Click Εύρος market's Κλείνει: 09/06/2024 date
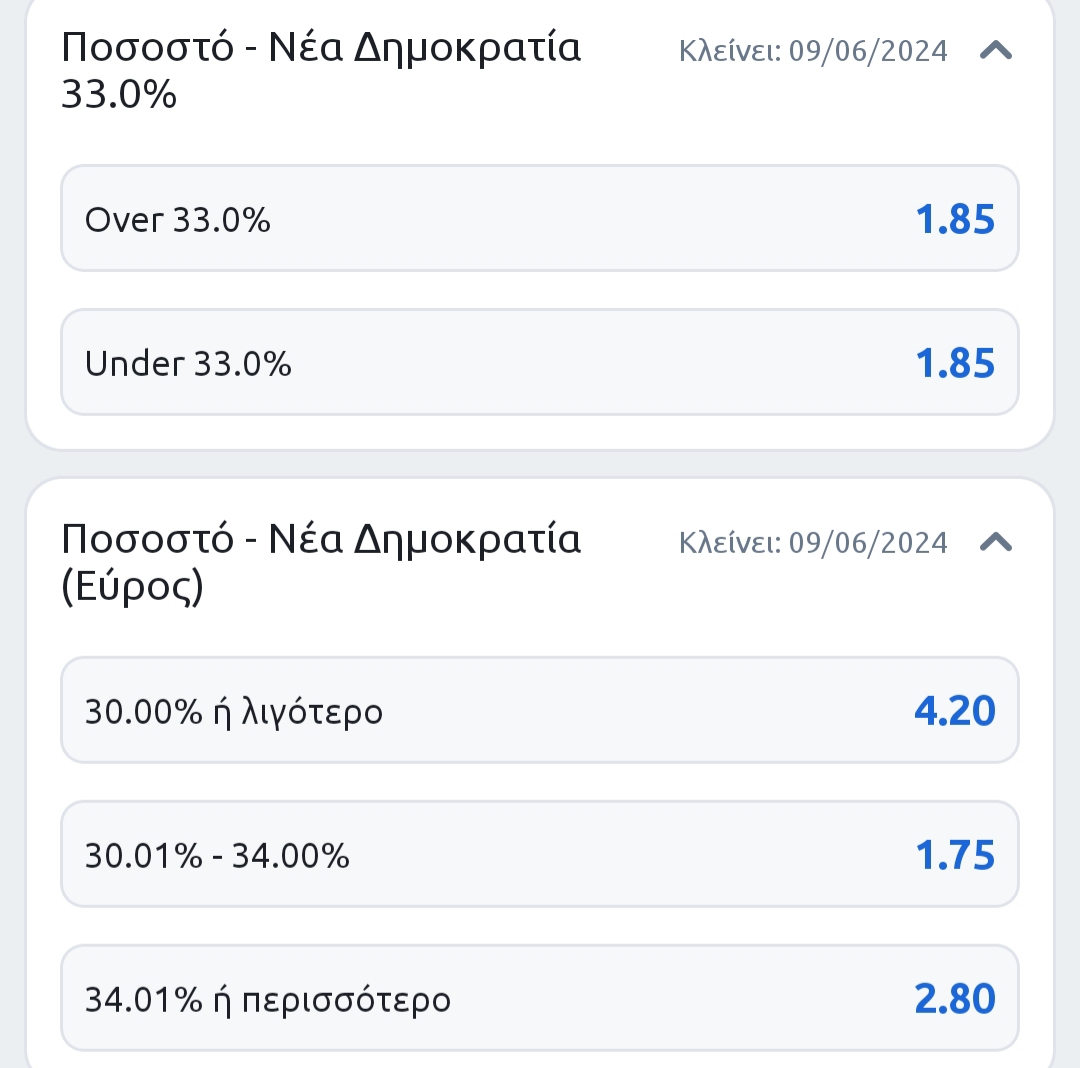This screenshot has height=1068, width=1080. click(x=813, y=543)
